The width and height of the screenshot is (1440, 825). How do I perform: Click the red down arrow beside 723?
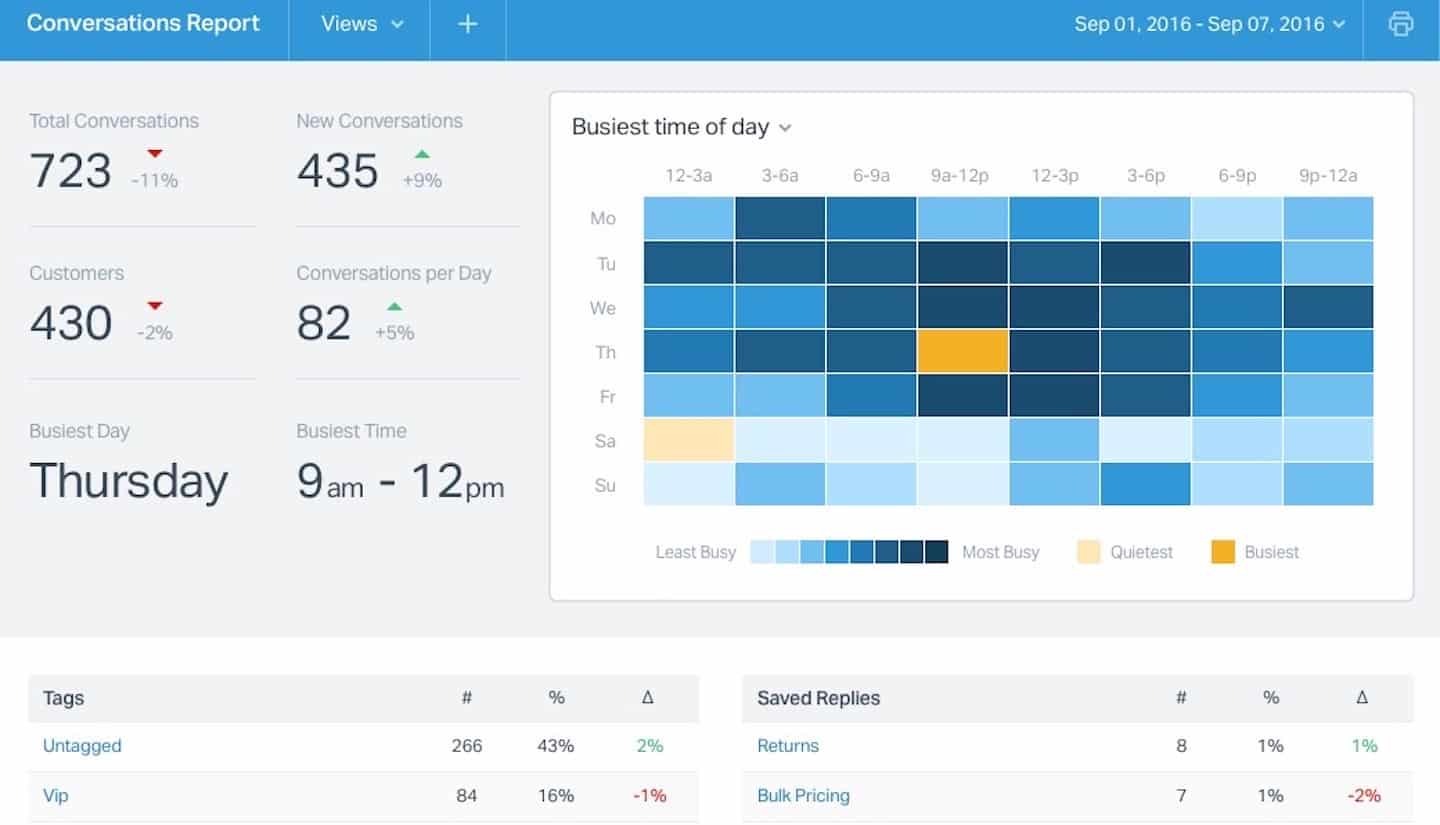[154, 154]
